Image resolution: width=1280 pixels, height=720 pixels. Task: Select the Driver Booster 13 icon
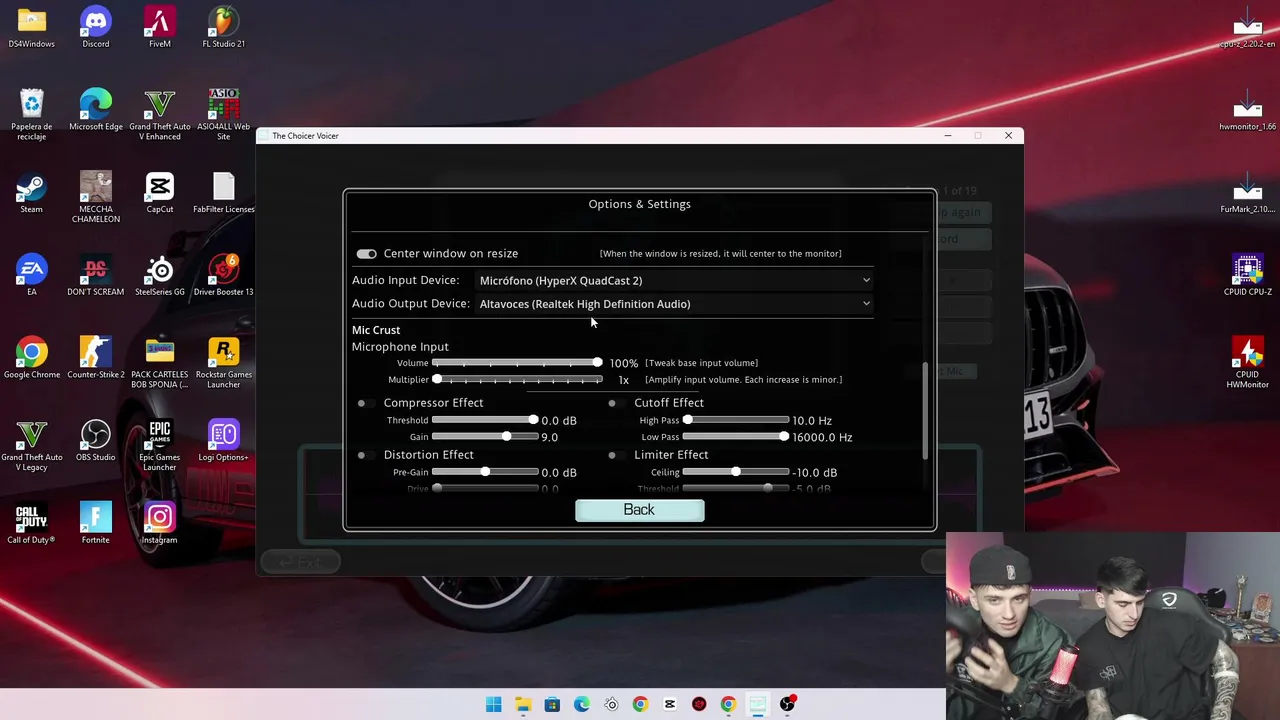point(224,276)
